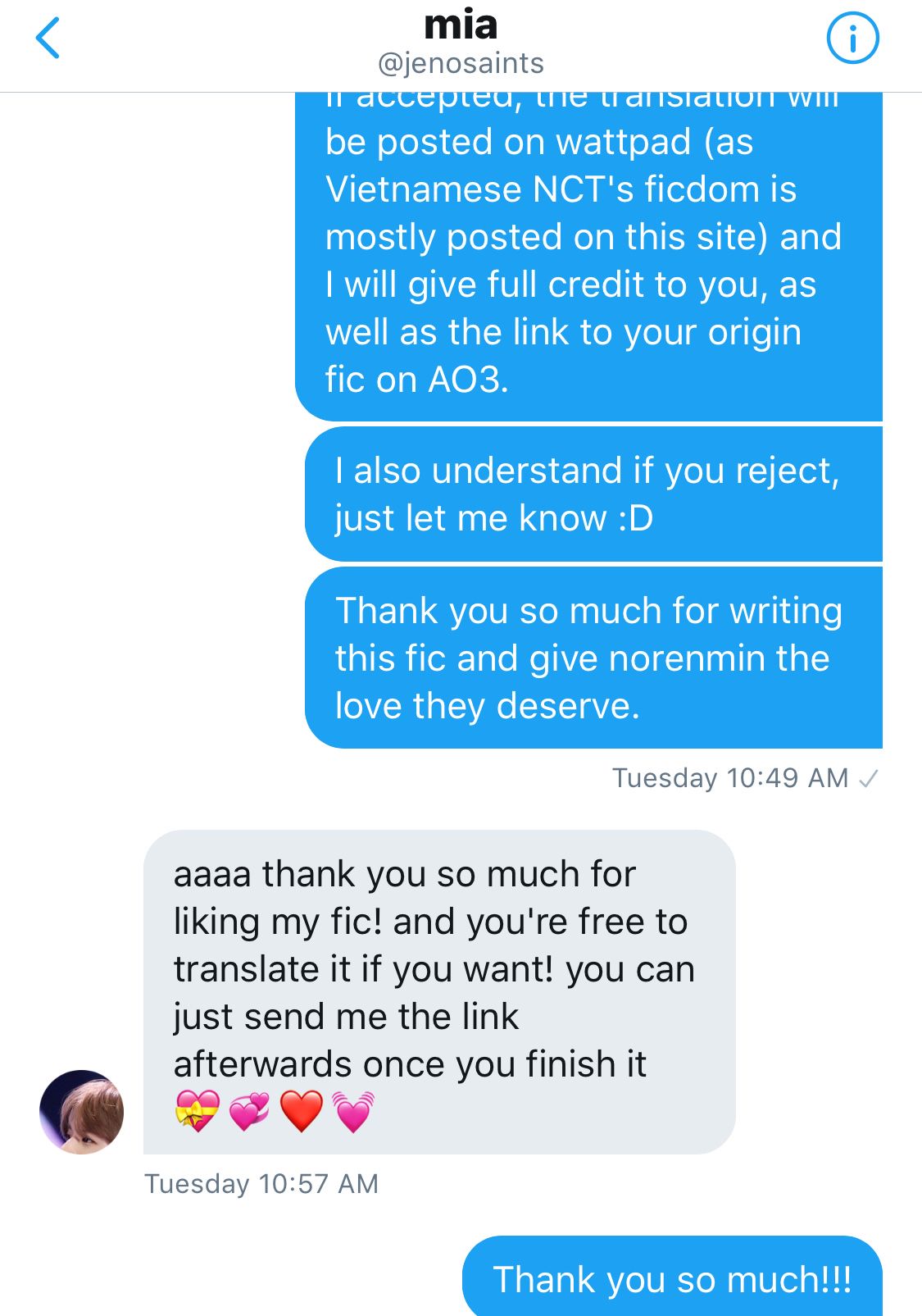
Task: Open mia's profile name header
Action: (461, 25)
